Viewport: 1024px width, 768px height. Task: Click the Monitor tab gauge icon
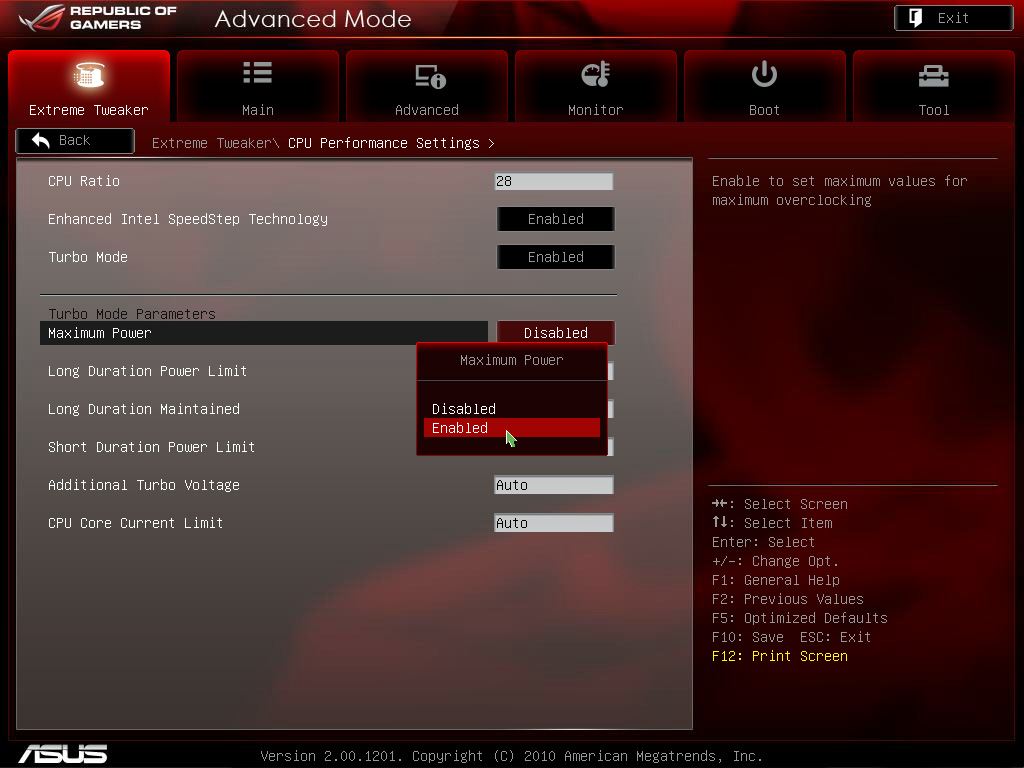[595, 74]
